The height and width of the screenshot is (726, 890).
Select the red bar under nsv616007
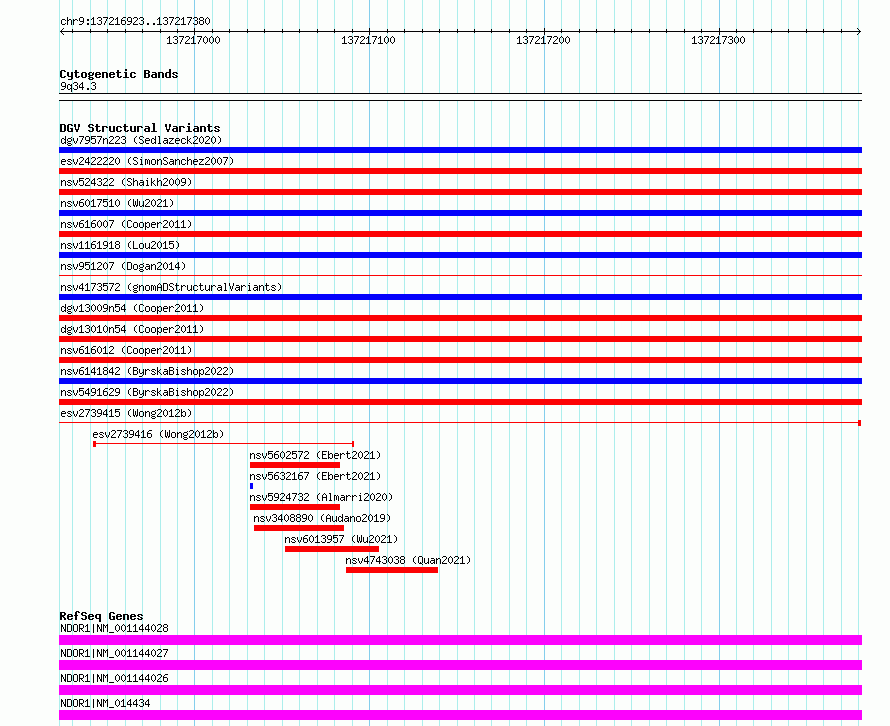click(x=460, y=234)
